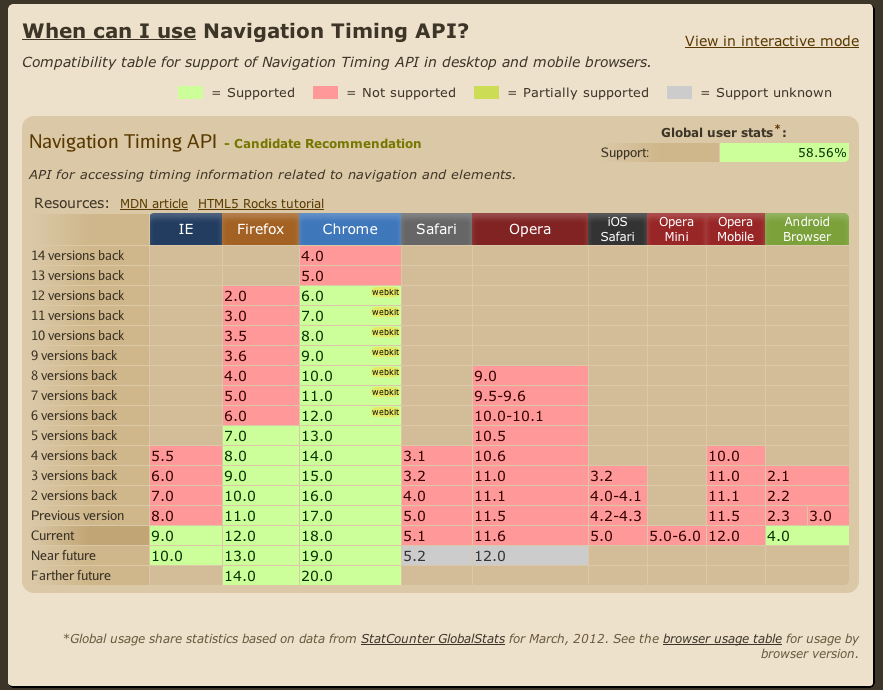883x690 pixels.
Task: Click the webkit badge in Chrome 9.0 row
Action: coord(385,352)
